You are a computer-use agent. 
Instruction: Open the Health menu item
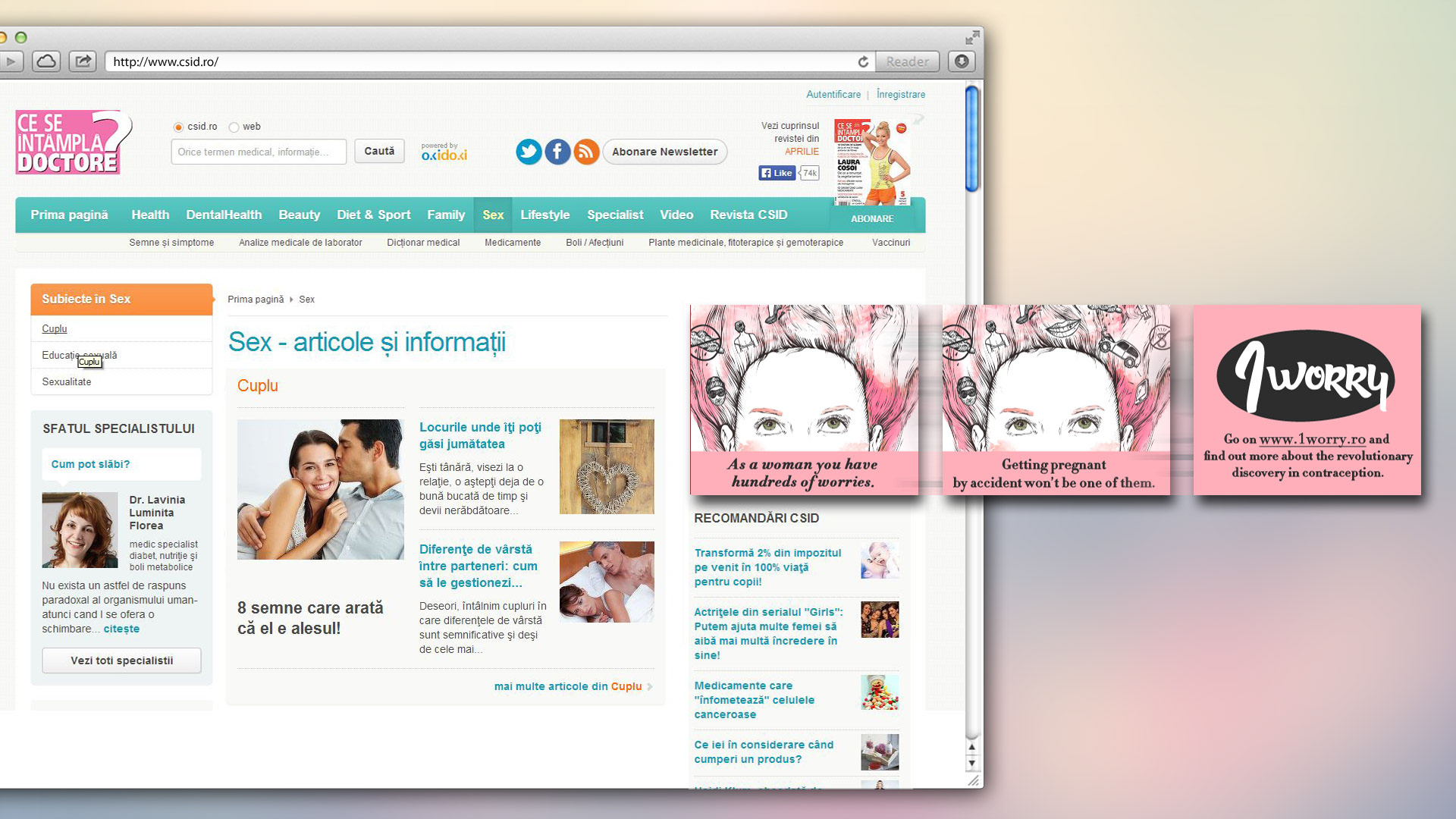coord(150,215)
